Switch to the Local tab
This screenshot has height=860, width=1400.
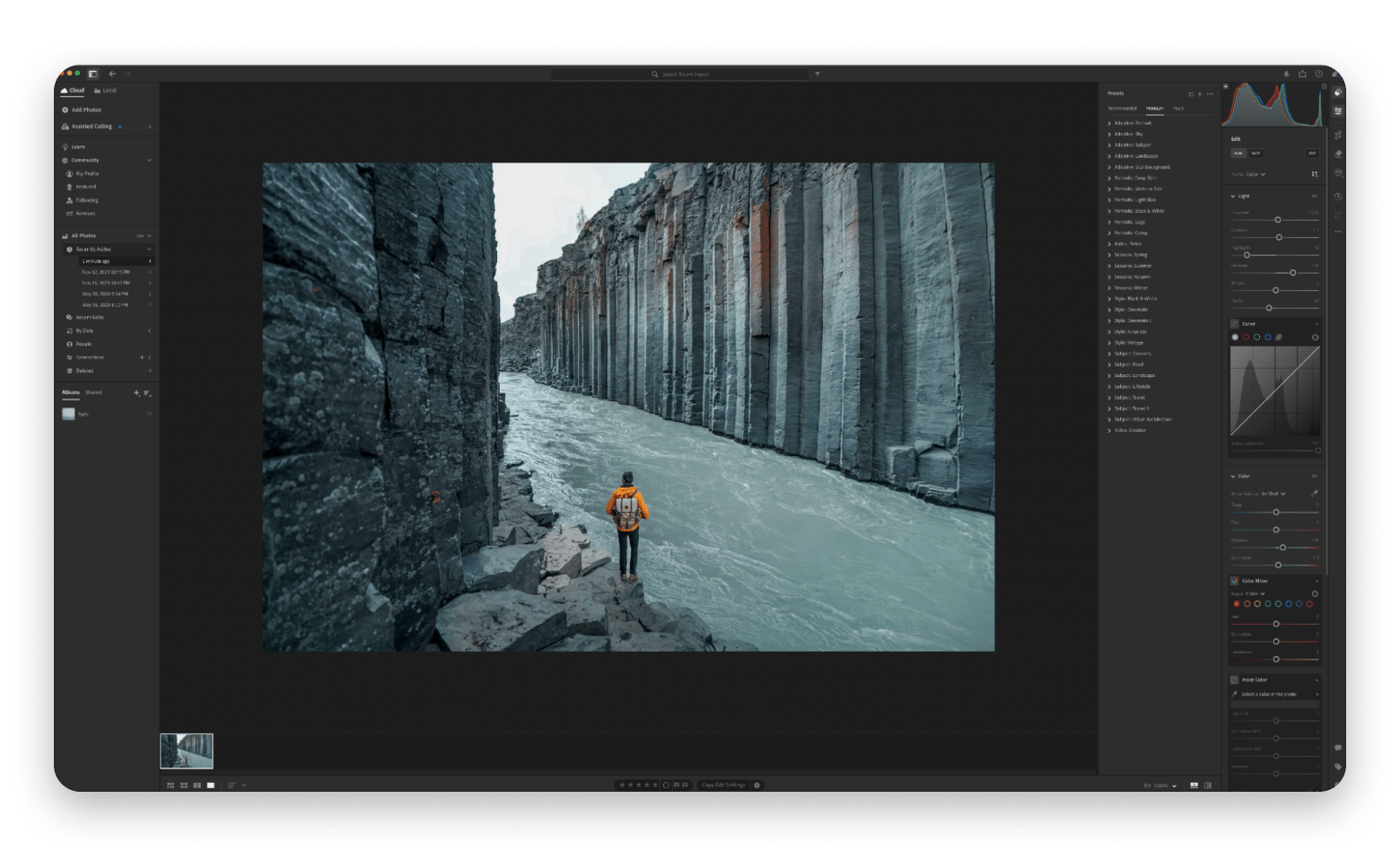[106, 90]
